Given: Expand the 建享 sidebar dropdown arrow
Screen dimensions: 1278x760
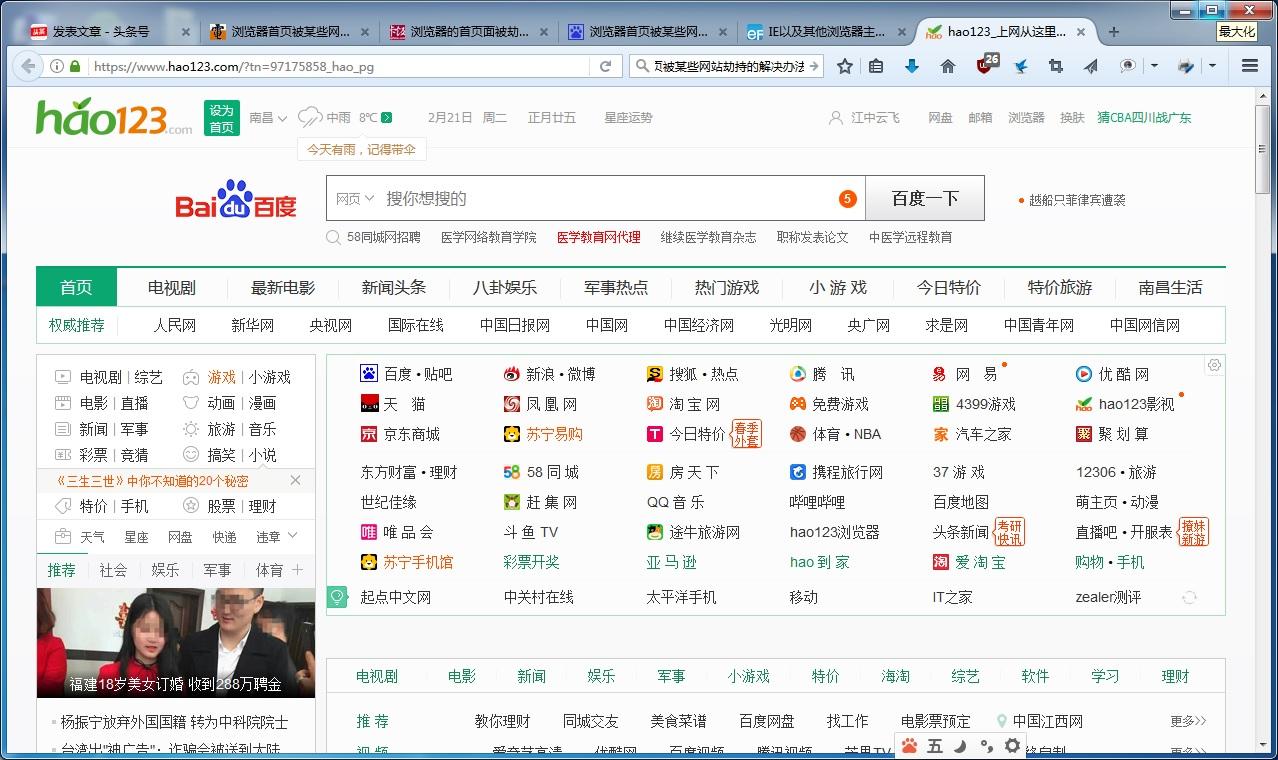Looking at the screenshot, I should click(x=294, y=536).
